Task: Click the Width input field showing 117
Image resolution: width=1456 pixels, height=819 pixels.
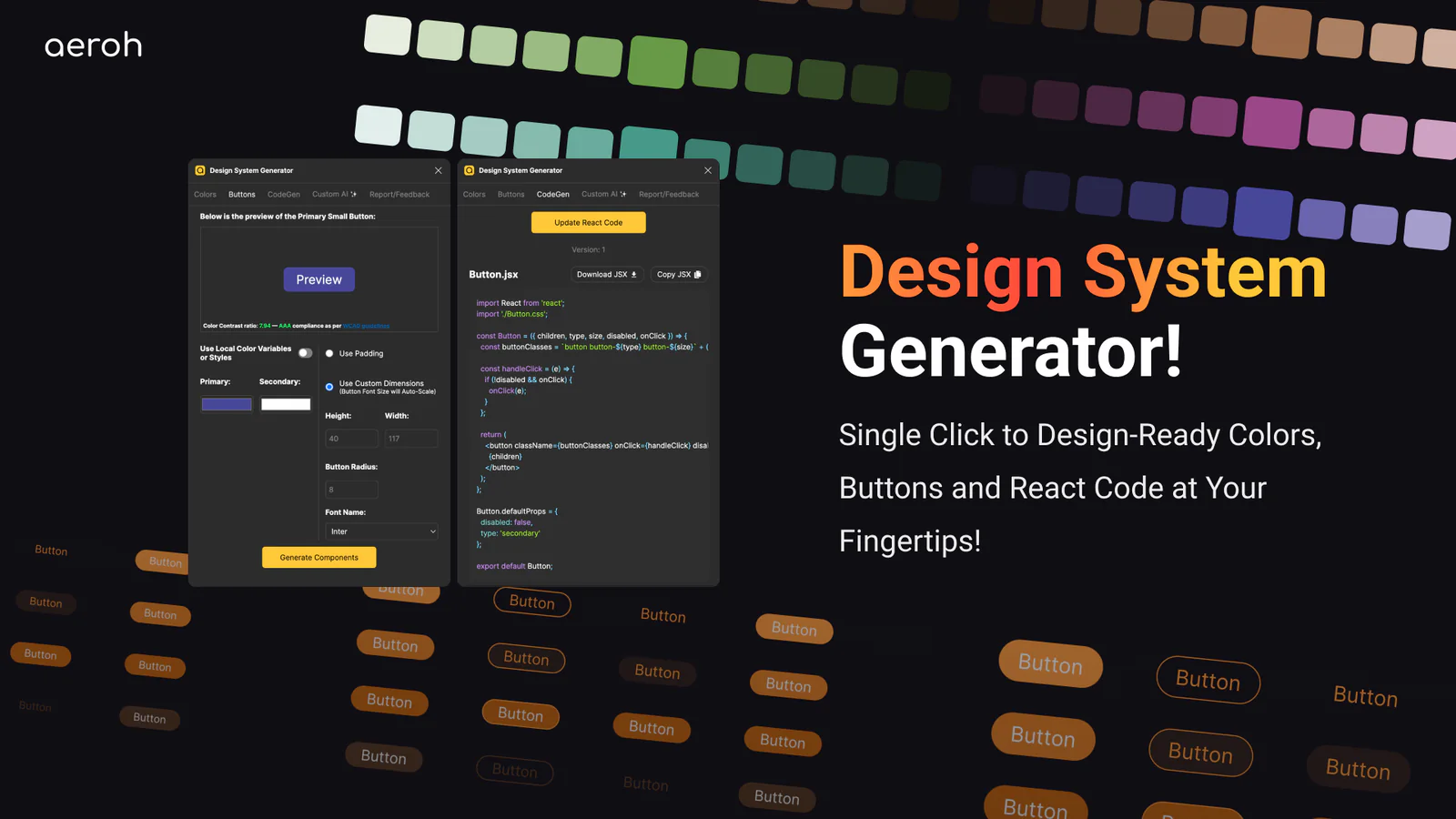Action: point(411,439)
